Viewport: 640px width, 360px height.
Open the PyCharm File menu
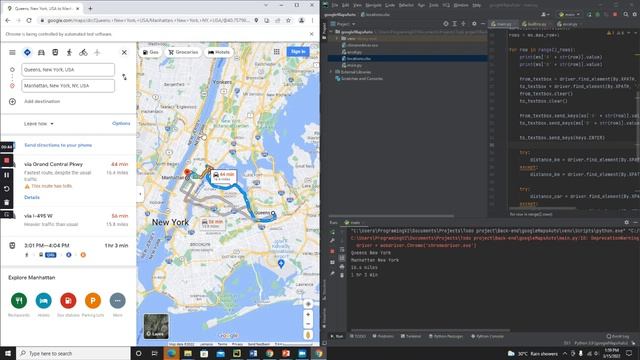point(334,5)
